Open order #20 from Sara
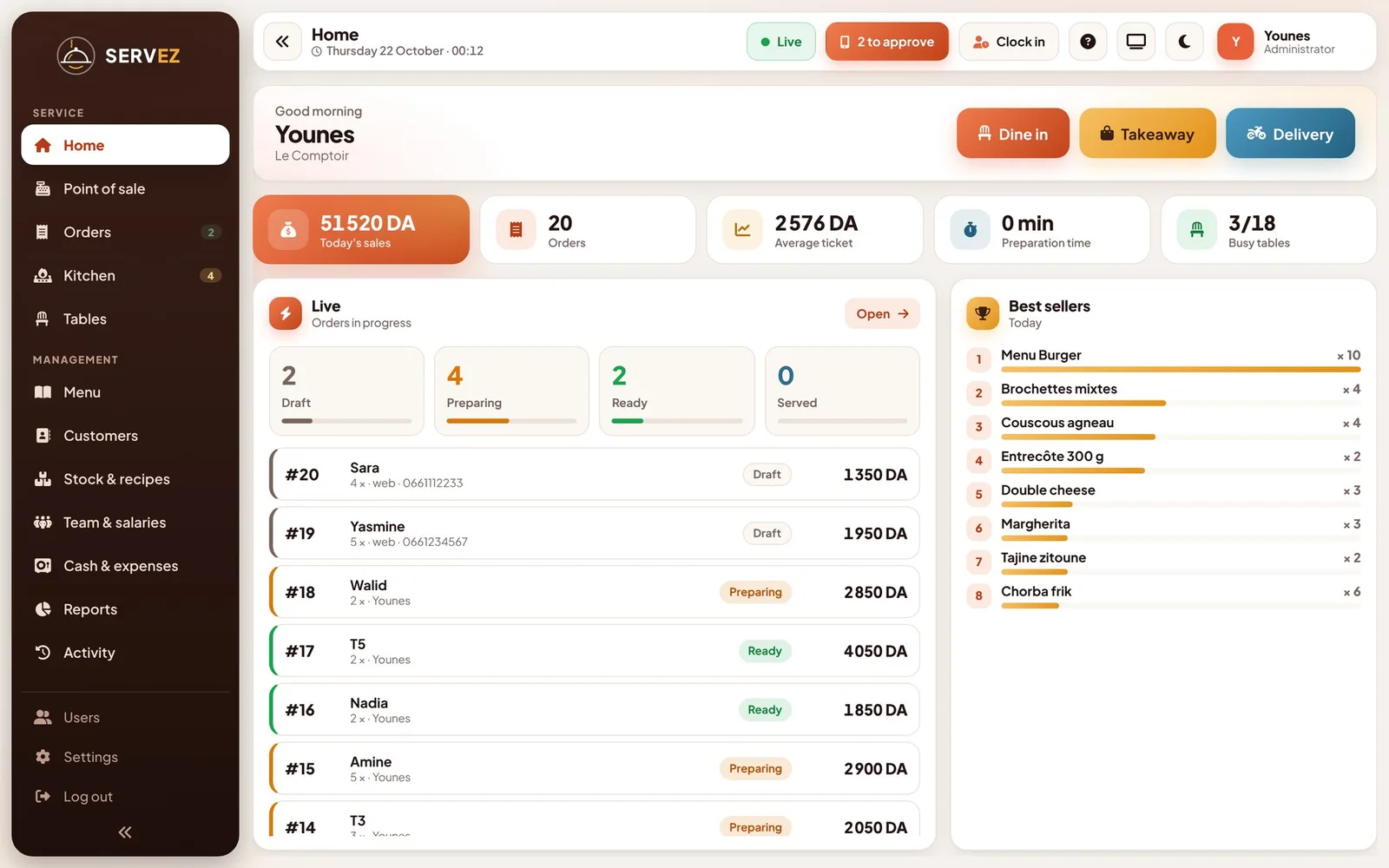Viewport: 1389px width, 868px height. [595, 474]
